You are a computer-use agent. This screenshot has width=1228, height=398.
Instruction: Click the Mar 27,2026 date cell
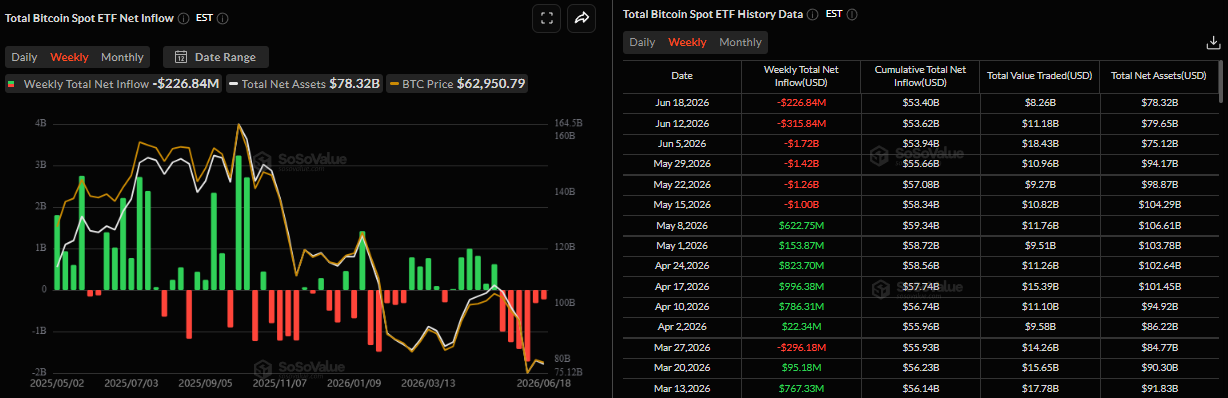coord(681,348)
